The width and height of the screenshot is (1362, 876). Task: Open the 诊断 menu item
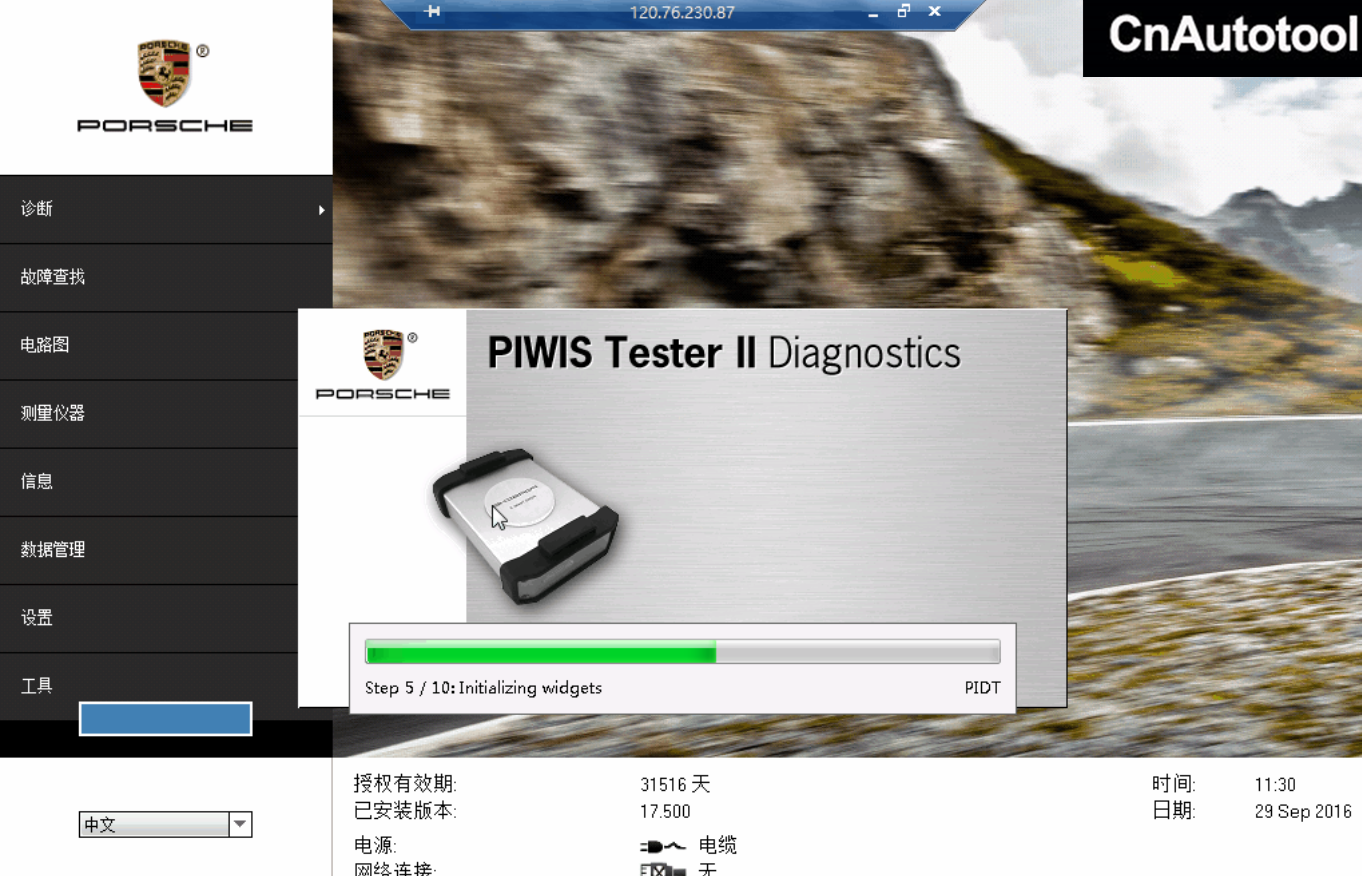pyautogui.click(x=166, y=209)
